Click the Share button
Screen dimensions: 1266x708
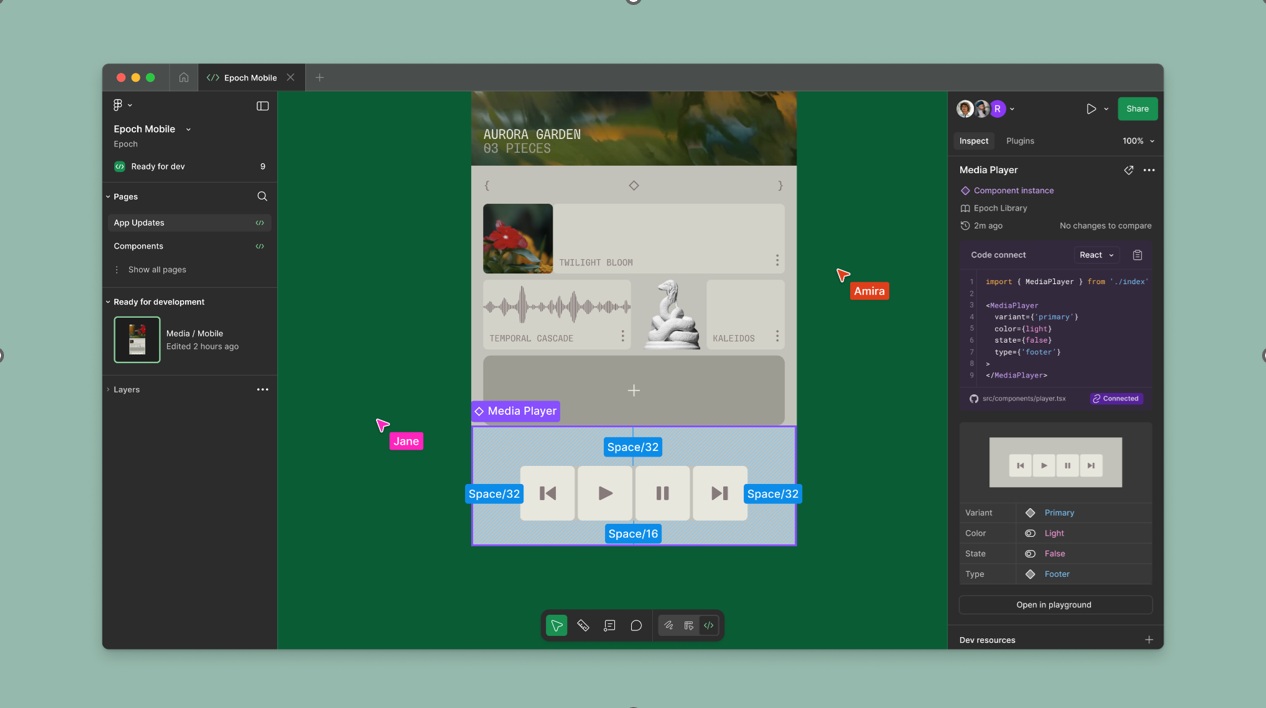(1137, 109)
